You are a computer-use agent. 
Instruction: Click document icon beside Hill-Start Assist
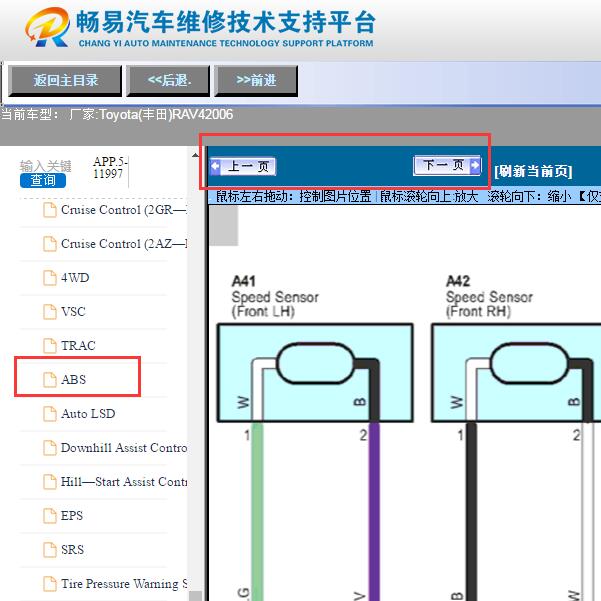(x=50, y=482)
